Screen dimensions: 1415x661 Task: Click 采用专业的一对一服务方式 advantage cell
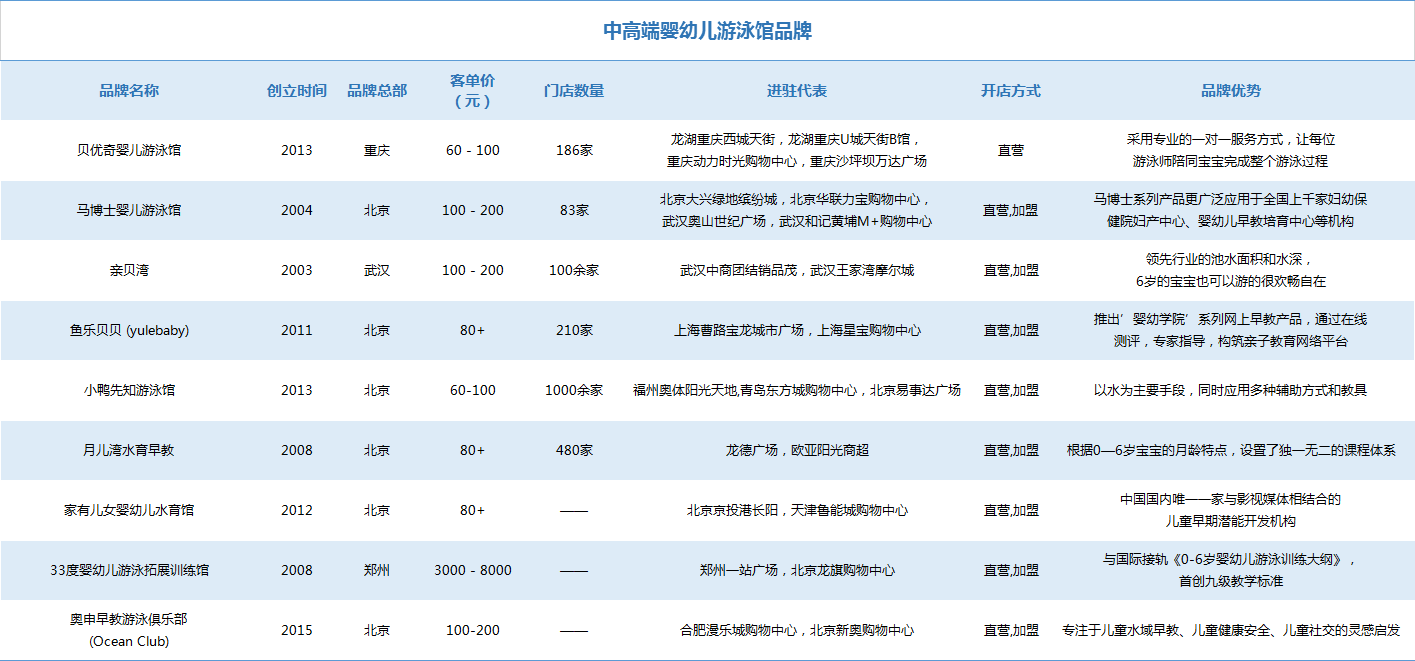coord(1231,151)
